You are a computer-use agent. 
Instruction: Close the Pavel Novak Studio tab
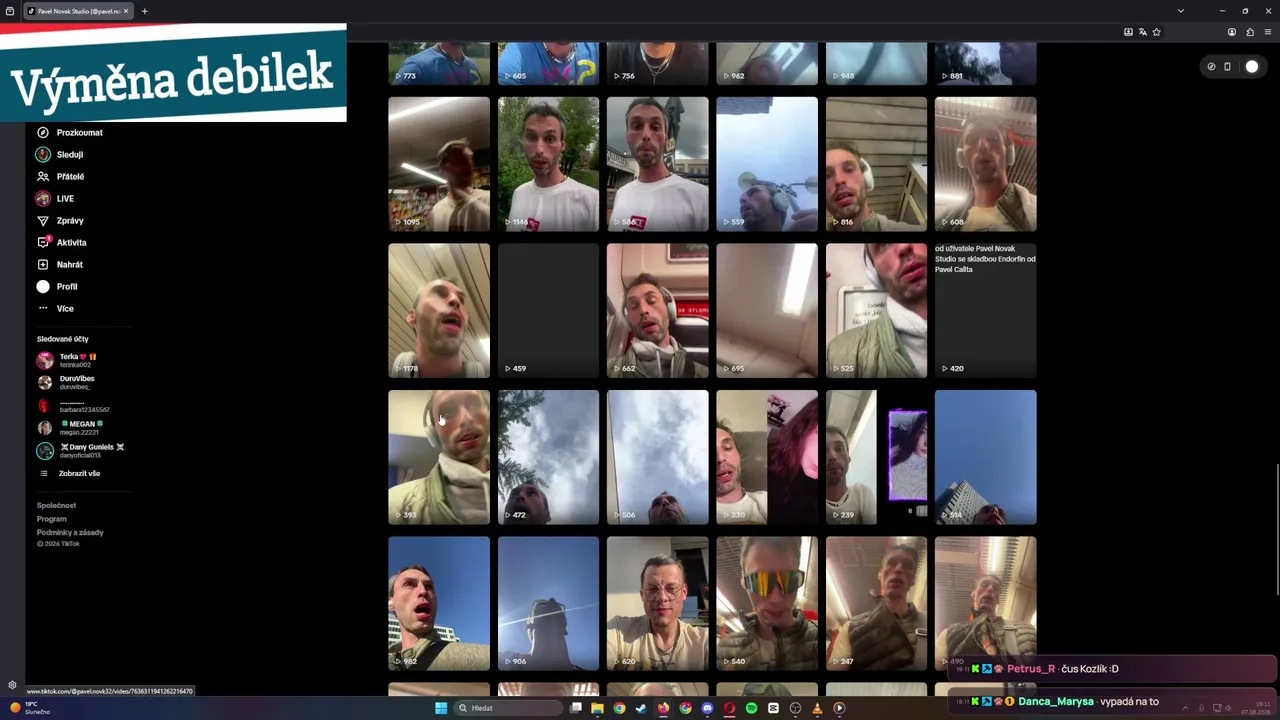[x=126, y=11]
